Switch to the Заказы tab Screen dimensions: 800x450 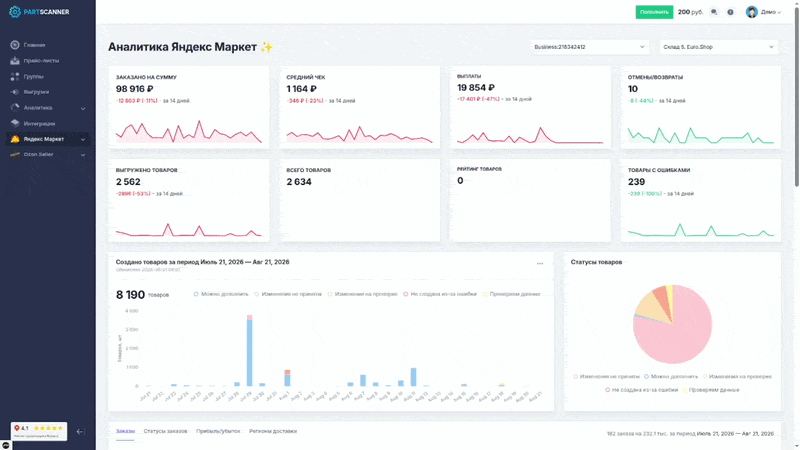(x=125, y=431)
